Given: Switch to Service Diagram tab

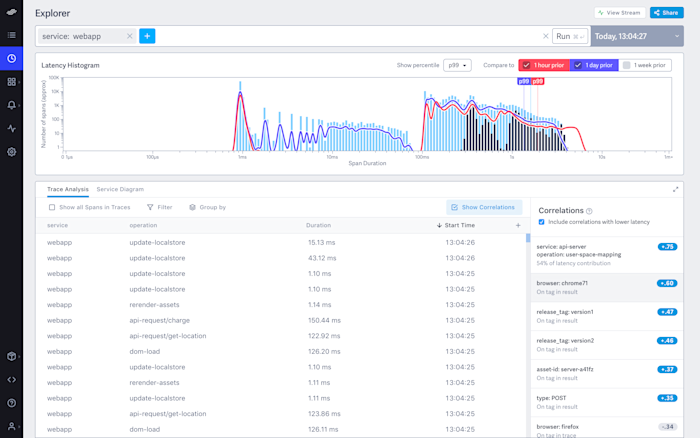Looking at the screenshot, I should 120,189.
